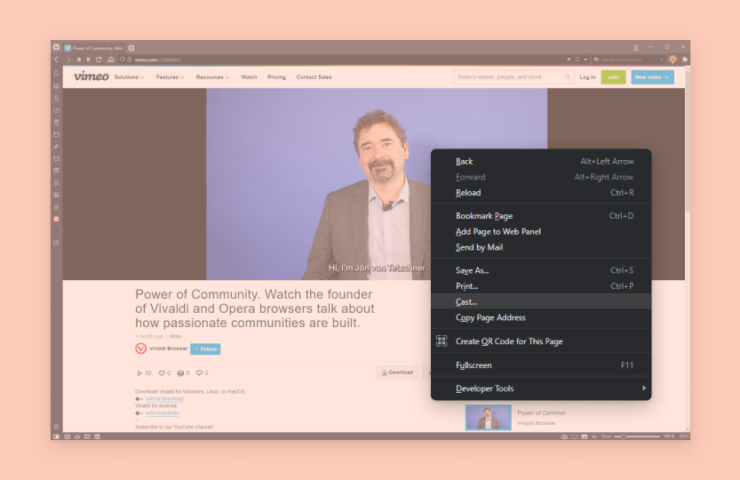Screen dimensions: 740x480
Task: Choose Back in the context menu
Action: 541,161
